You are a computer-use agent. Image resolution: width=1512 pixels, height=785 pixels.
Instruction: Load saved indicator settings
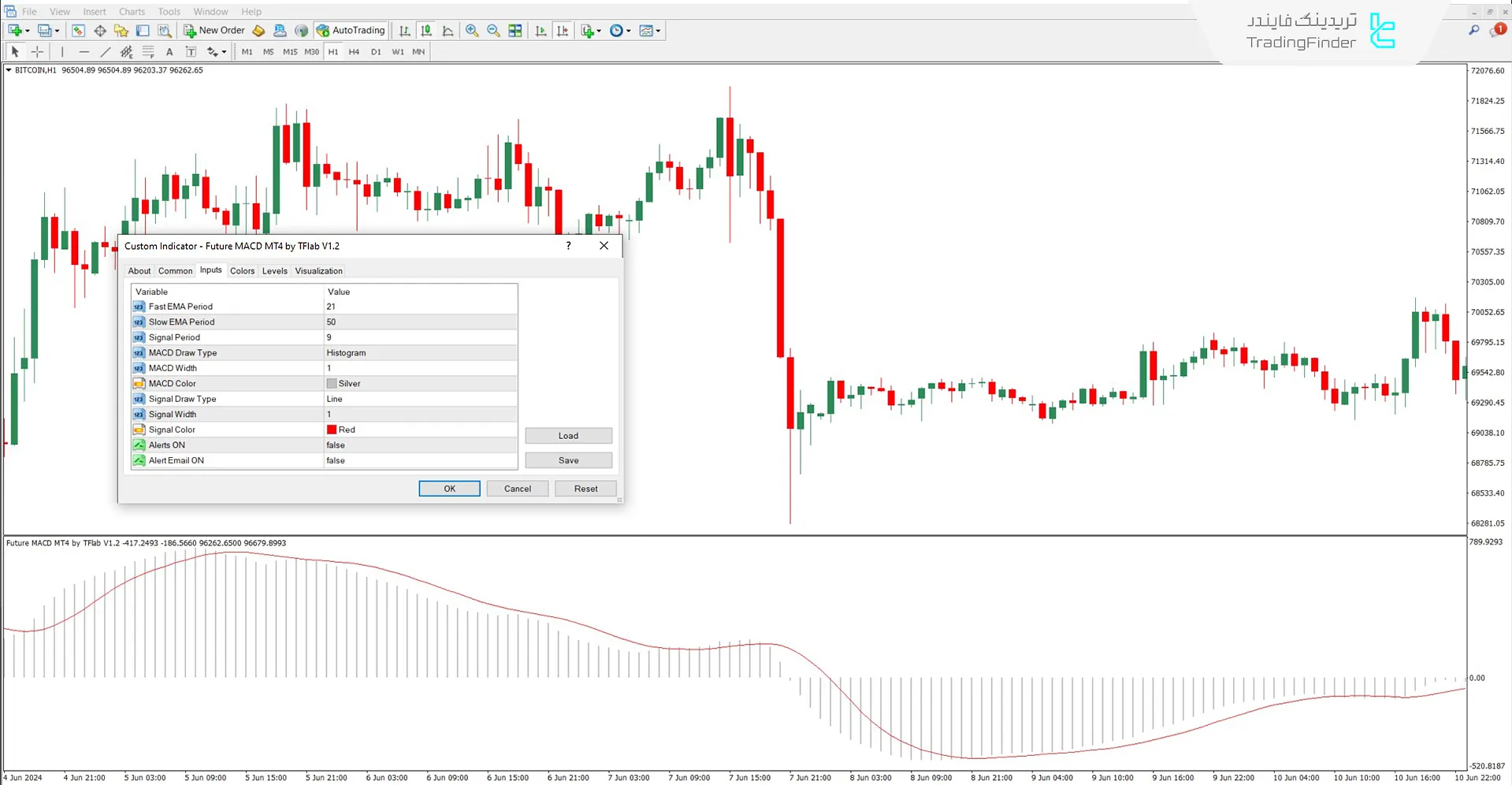(x=568, y=435)
